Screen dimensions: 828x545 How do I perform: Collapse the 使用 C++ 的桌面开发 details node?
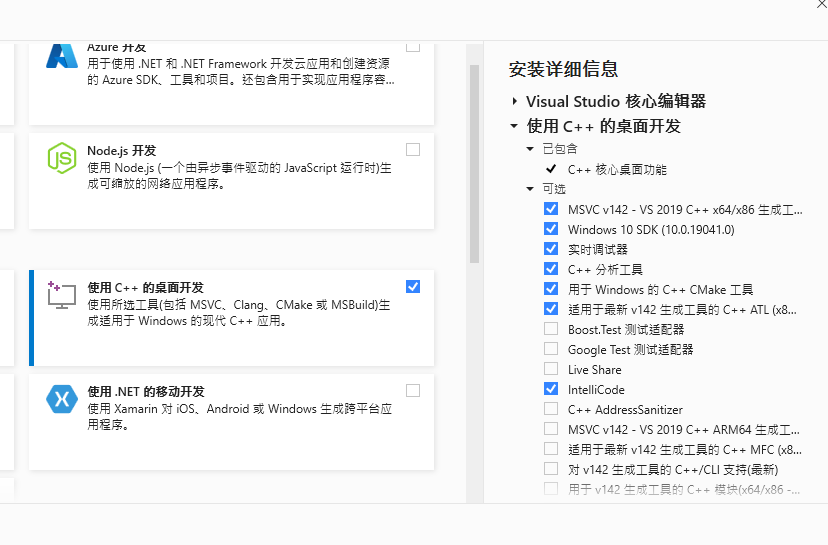pos(514,126)
